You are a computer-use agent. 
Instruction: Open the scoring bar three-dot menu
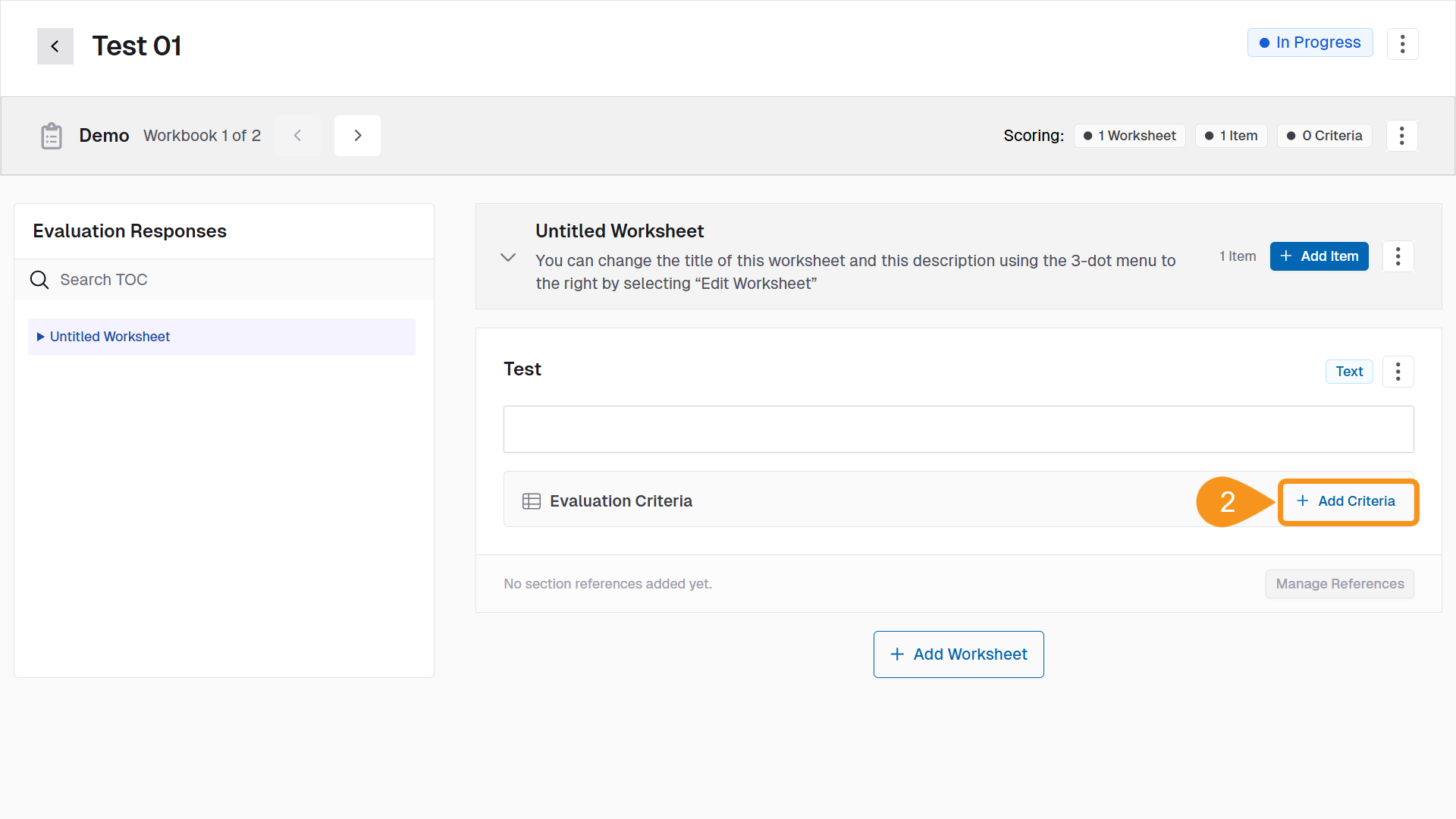1401,136
